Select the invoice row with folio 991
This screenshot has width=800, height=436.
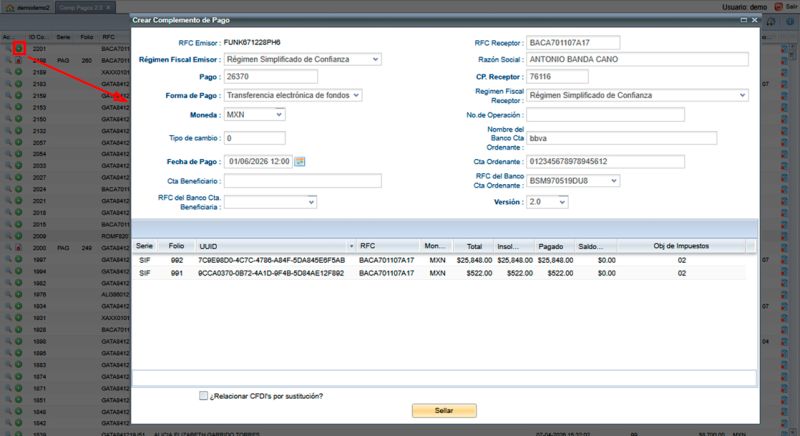(439, 273)
